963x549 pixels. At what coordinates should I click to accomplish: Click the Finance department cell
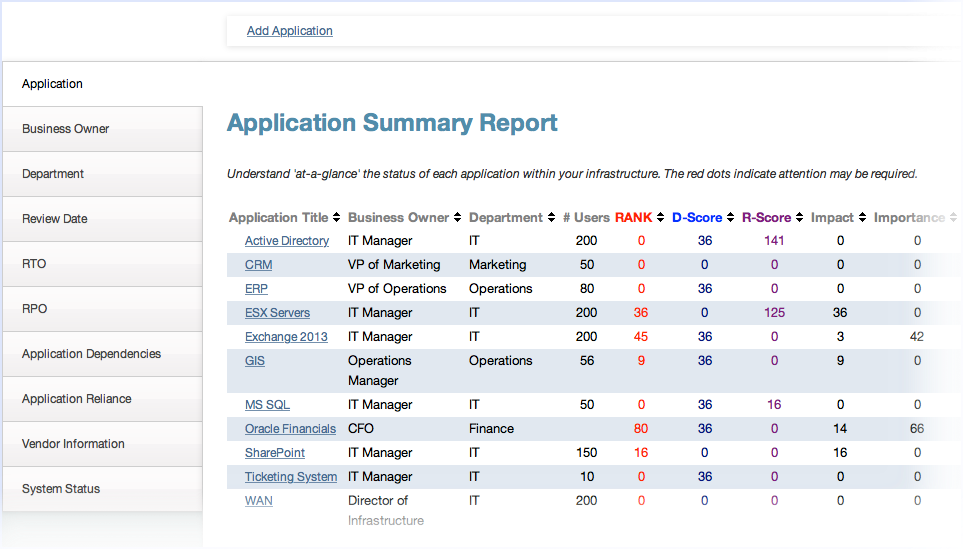tap(491, 429)
